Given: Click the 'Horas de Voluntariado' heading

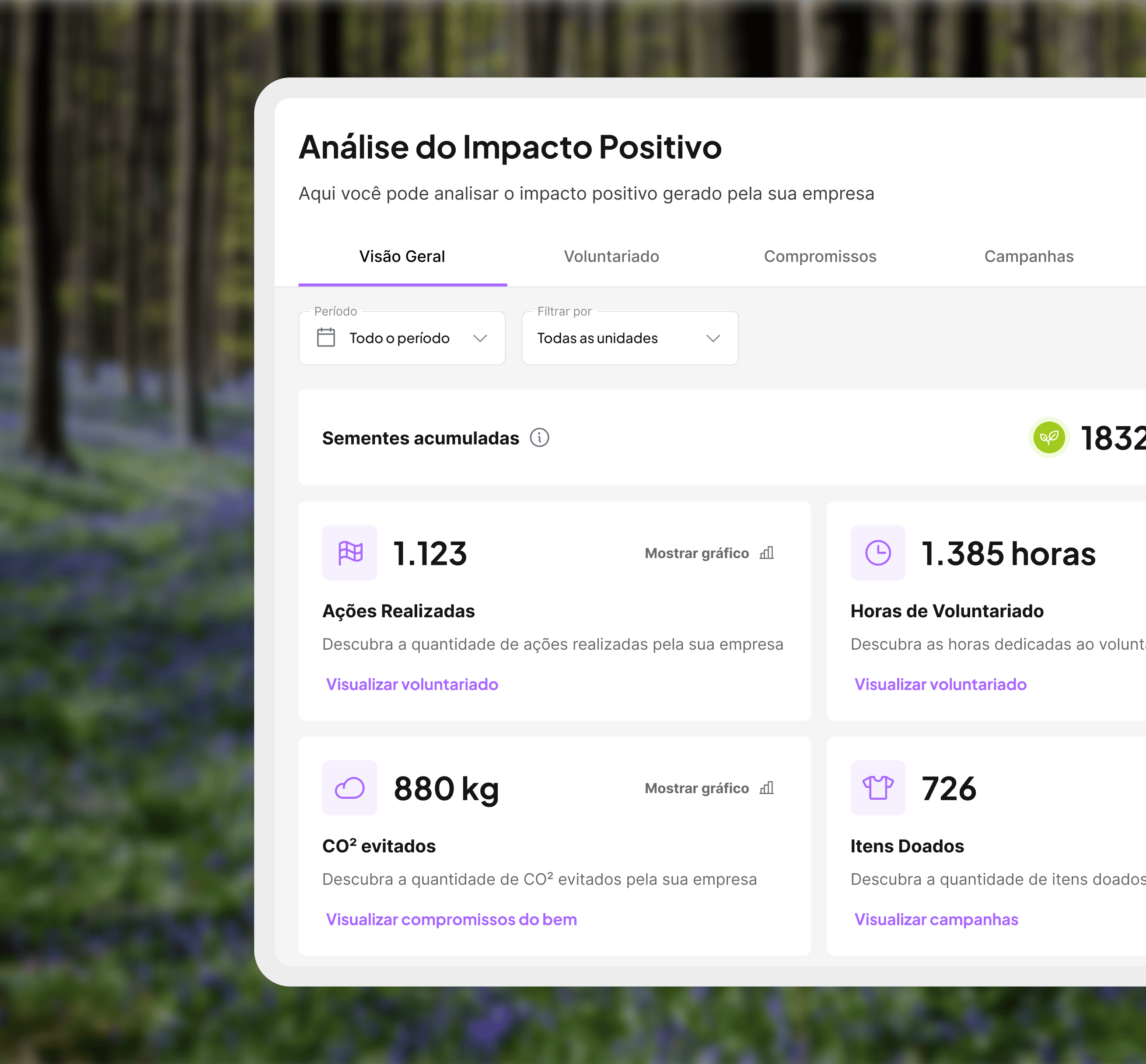Looking at the screenshot, I should point(947,611).
